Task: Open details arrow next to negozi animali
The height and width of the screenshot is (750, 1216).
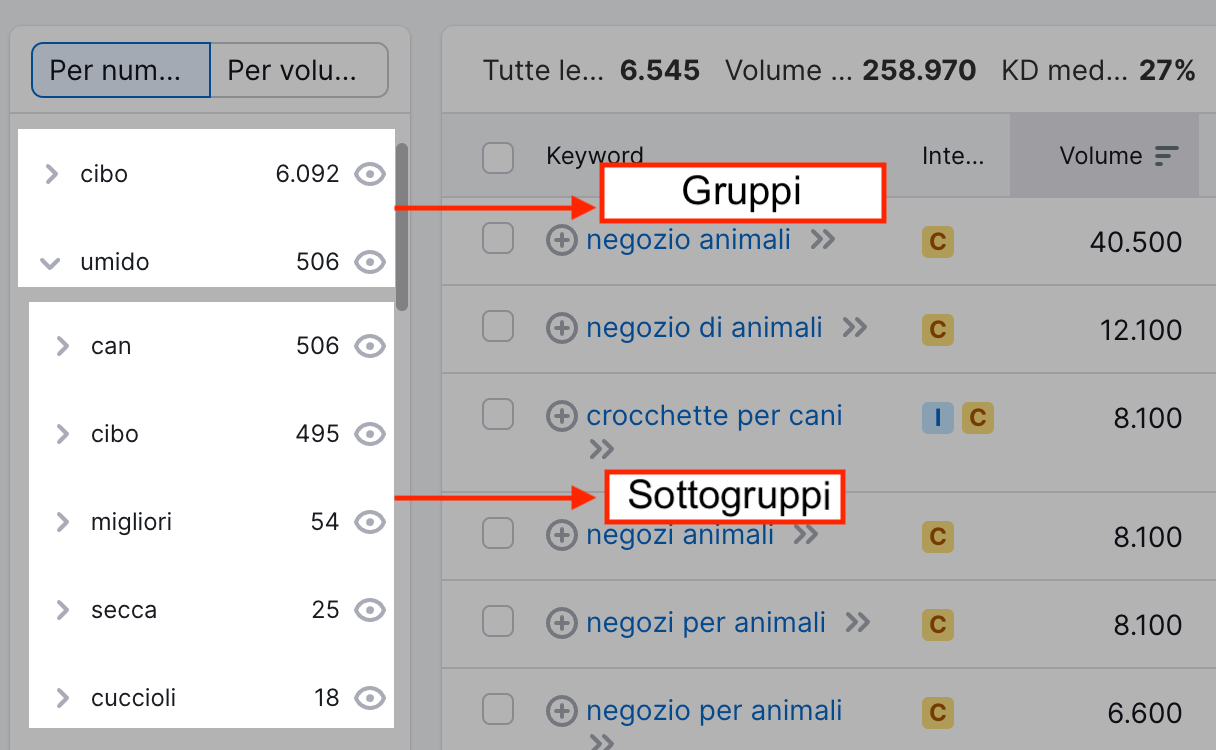Action: coord(808,535)
